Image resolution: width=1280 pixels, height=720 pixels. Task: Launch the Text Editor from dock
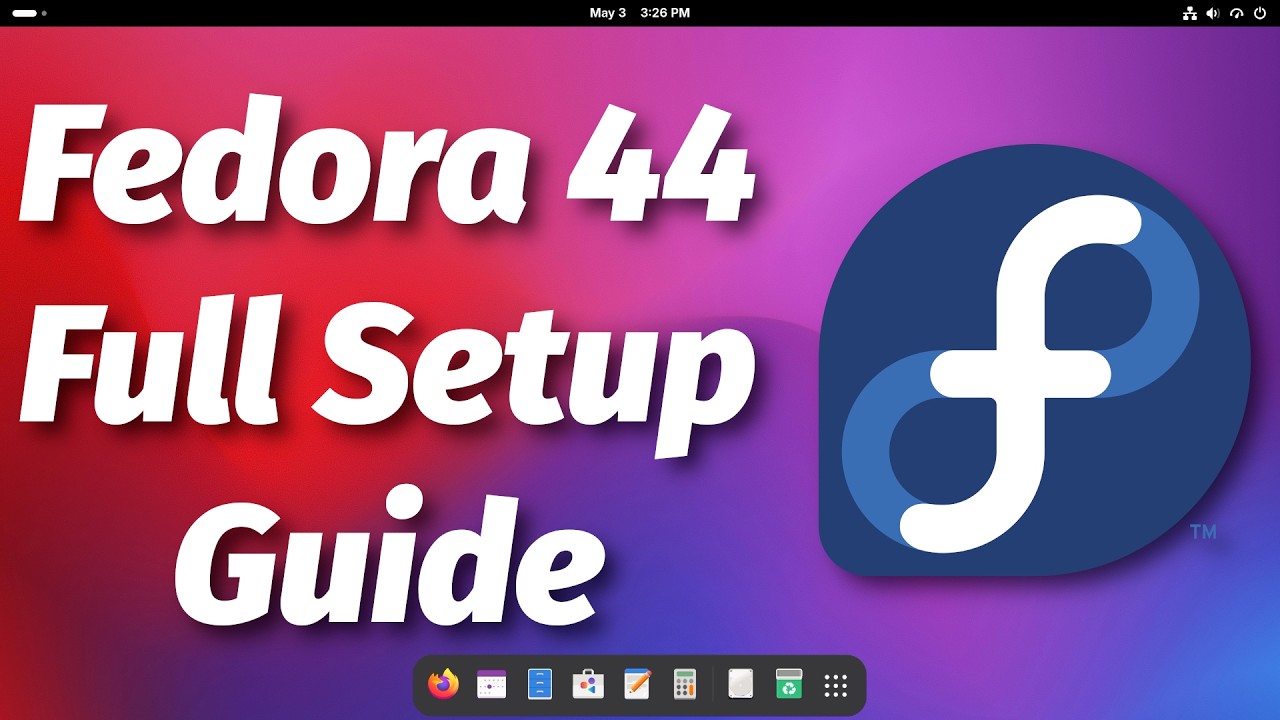637,685
